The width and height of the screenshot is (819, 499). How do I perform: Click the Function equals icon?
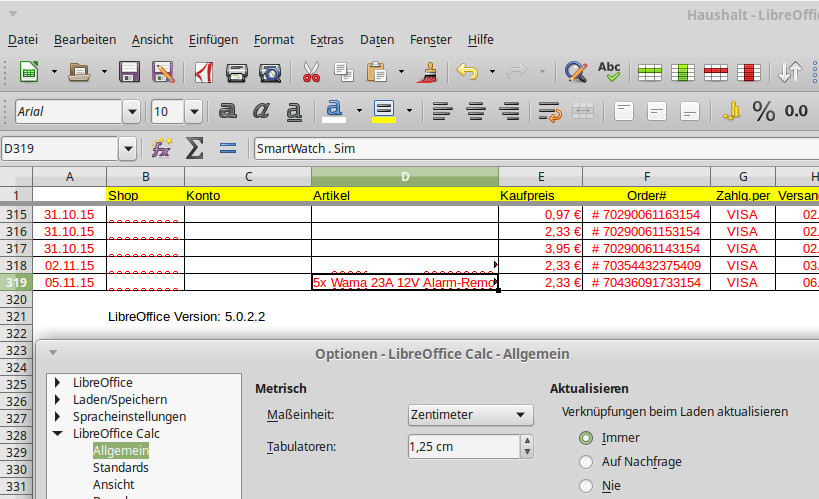coord(228,148)
